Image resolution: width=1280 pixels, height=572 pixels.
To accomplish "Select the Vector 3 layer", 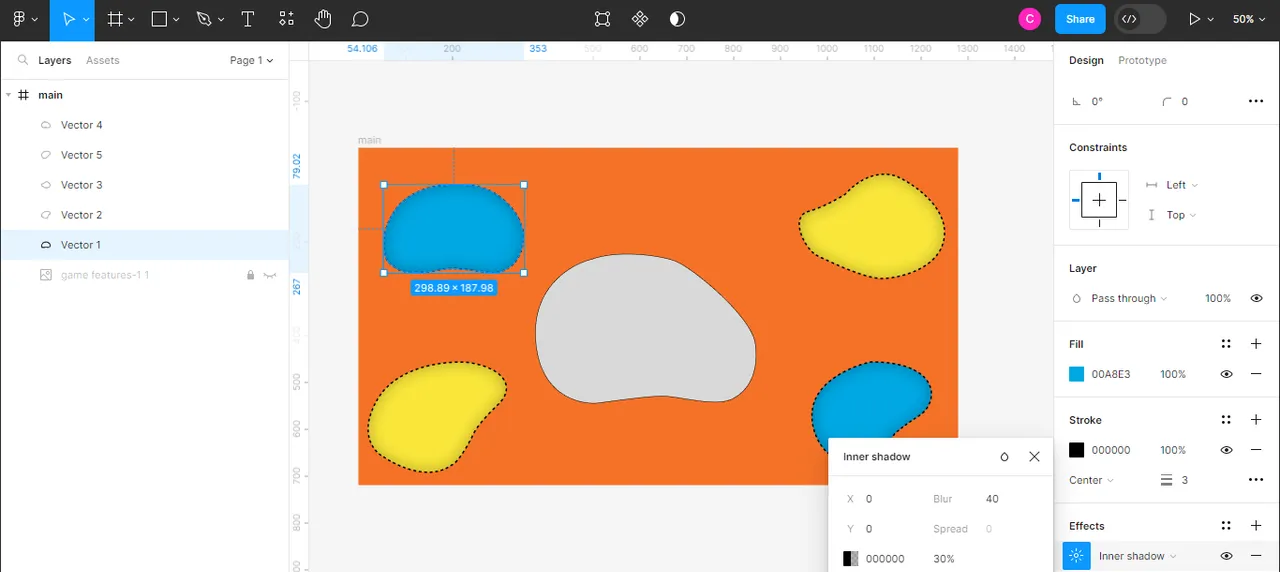I will tap(145, 185).
